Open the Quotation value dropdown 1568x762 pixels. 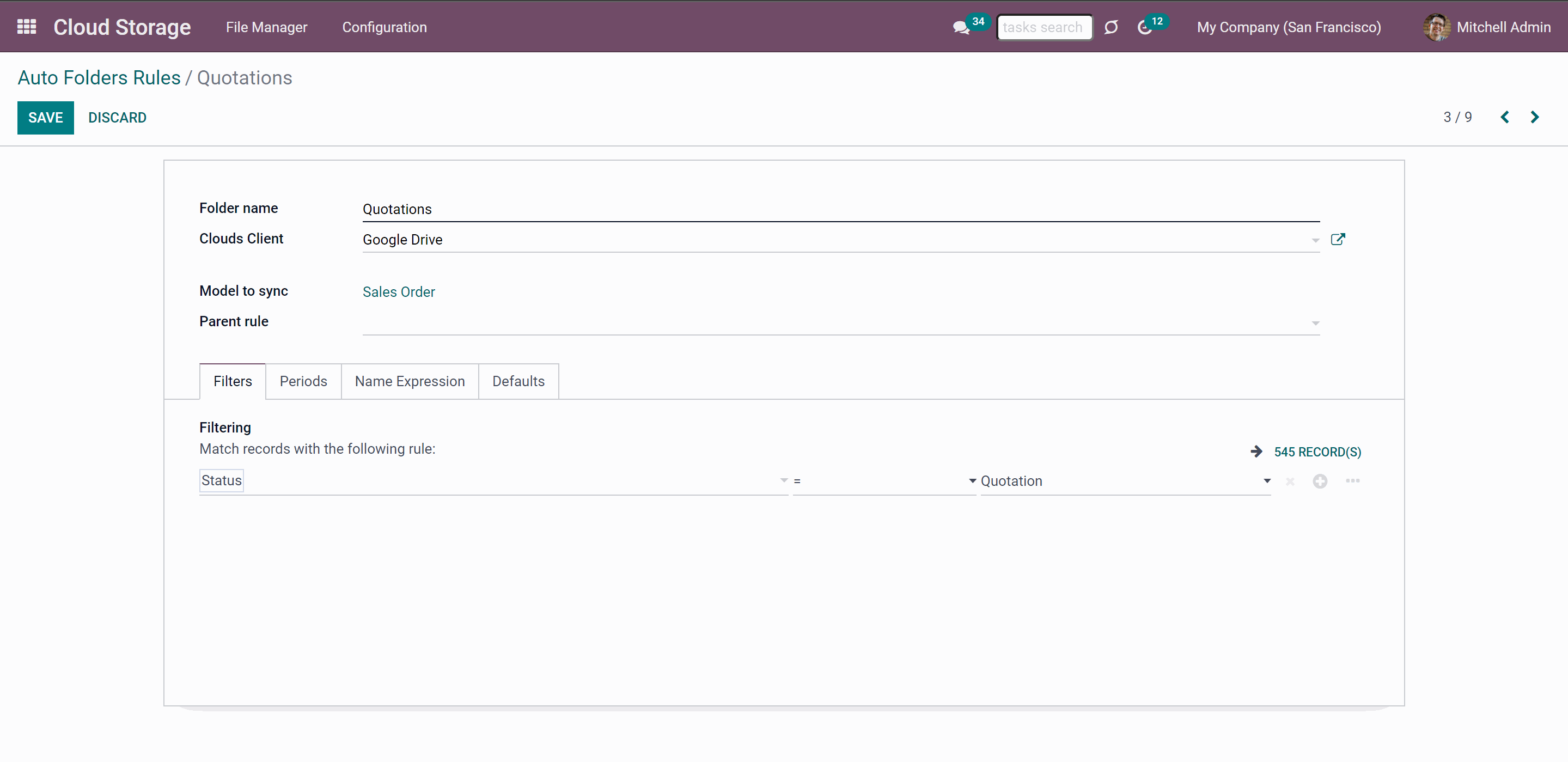(1125, 481)
